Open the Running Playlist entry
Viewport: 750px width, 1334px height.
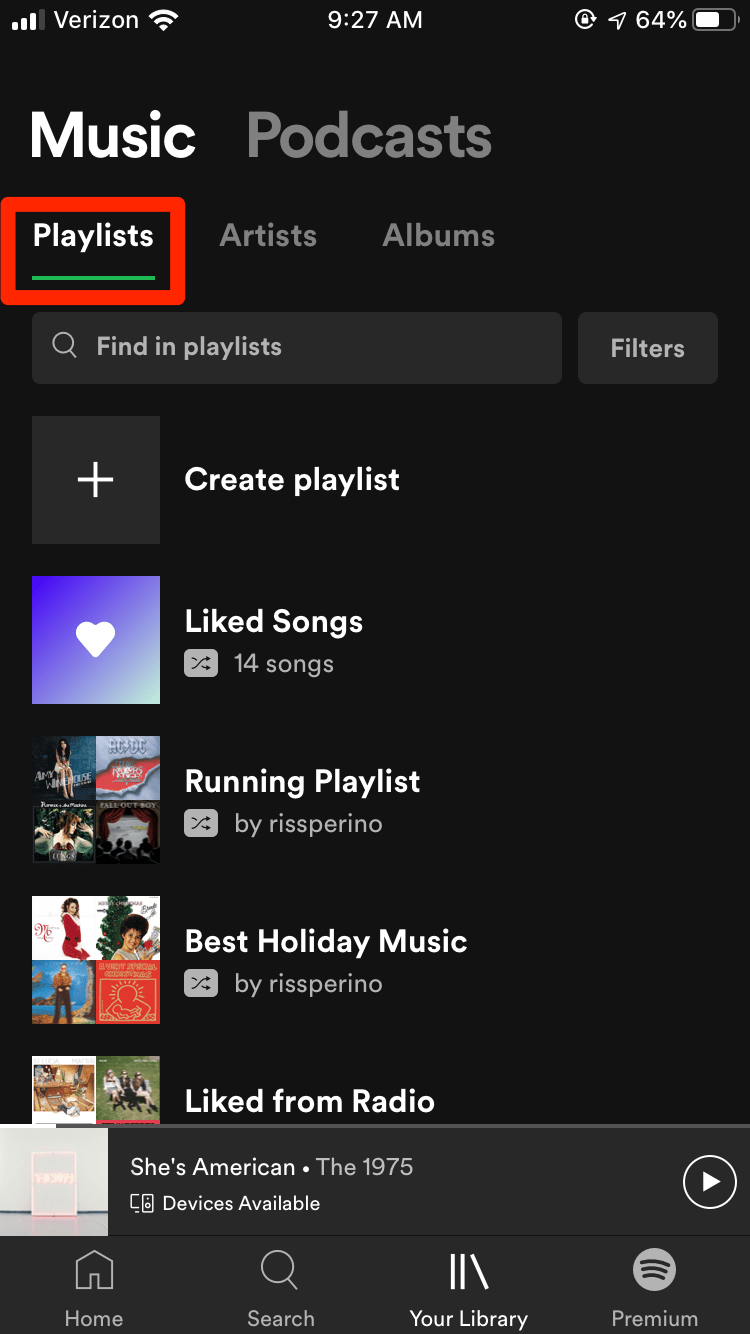pyautogui.click(x=375, y=800)
